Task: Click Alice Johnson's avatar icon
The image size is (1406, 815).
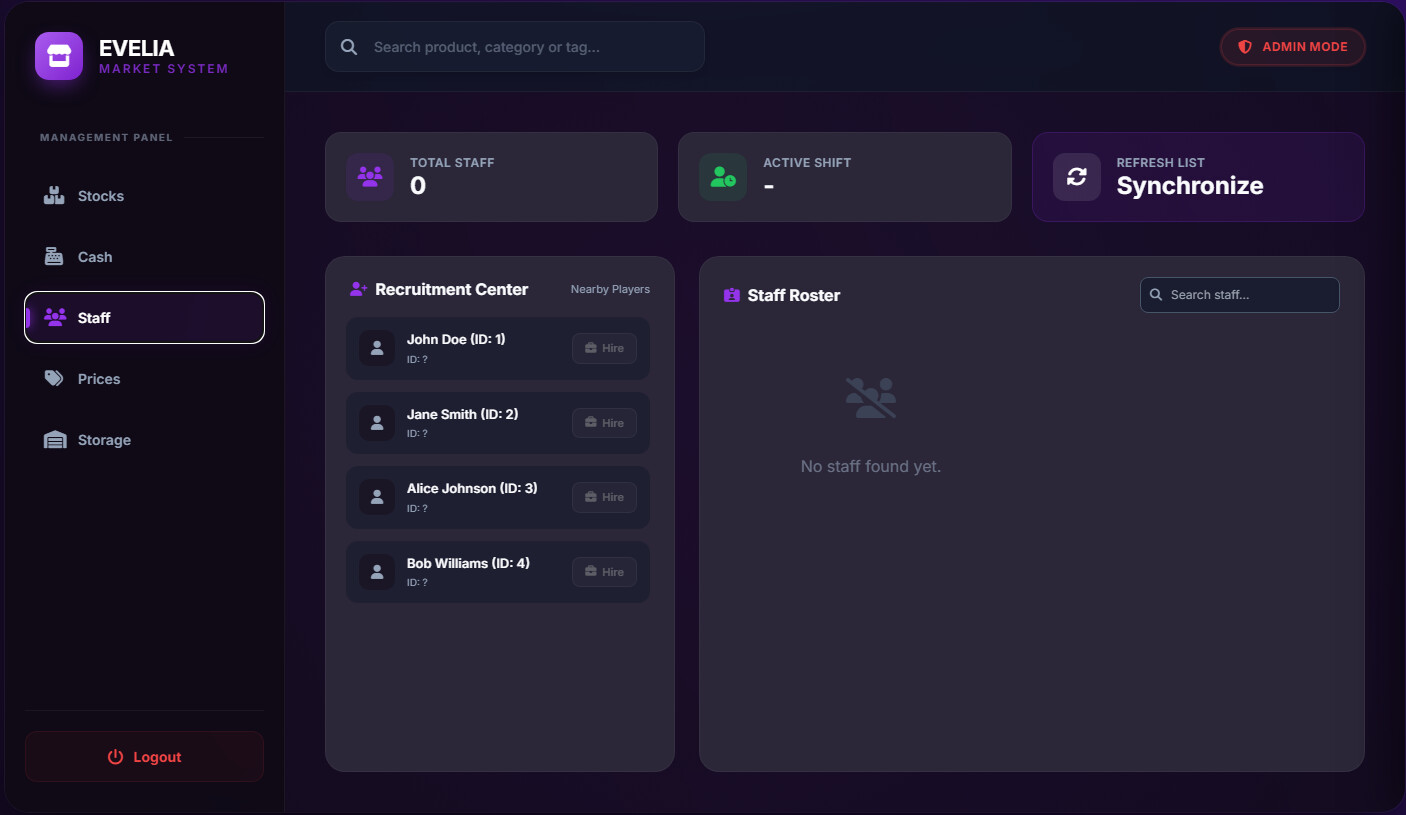Action: tap(377, 497)
